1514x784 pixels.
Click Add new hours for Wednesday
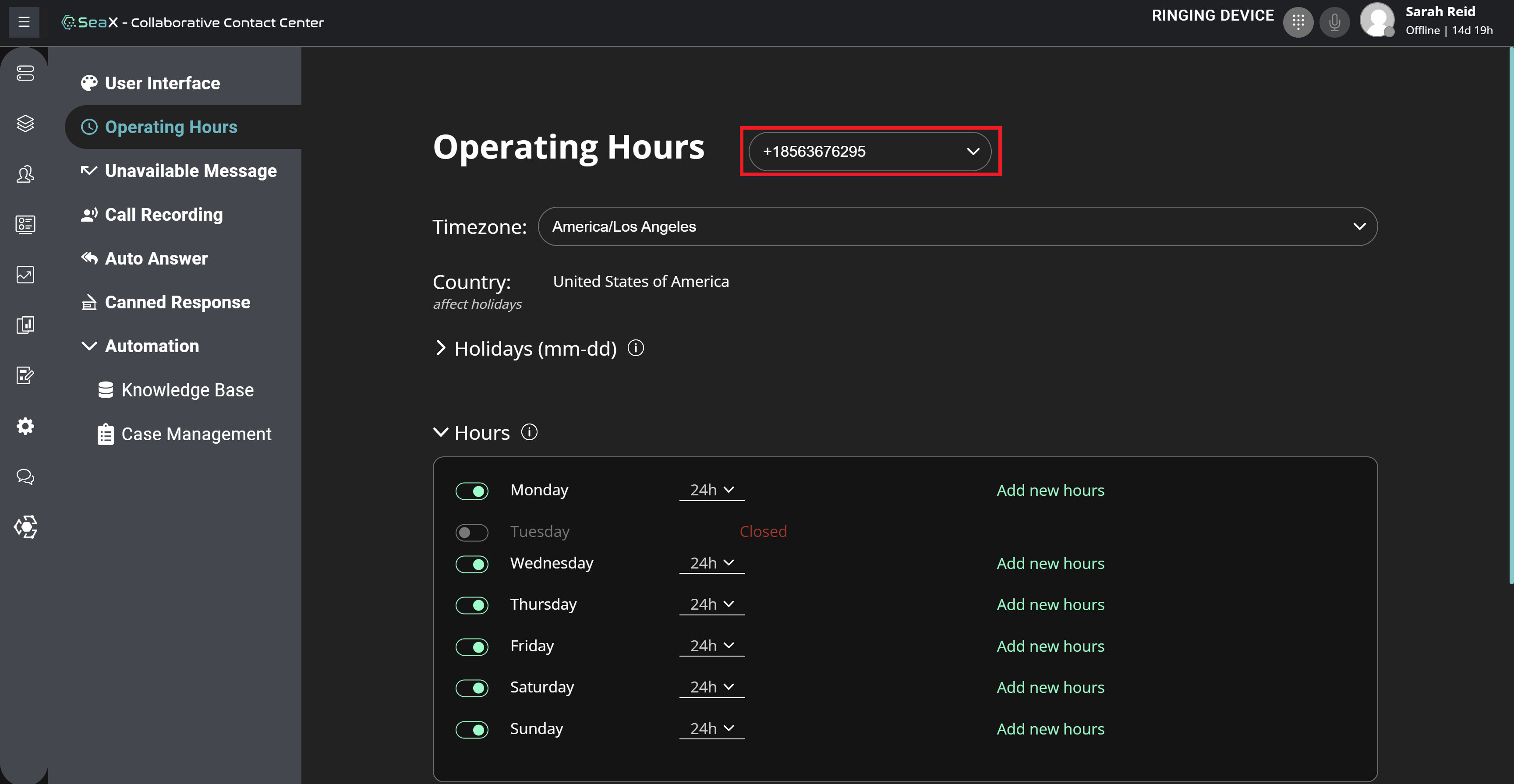(x=1050, y=563)
